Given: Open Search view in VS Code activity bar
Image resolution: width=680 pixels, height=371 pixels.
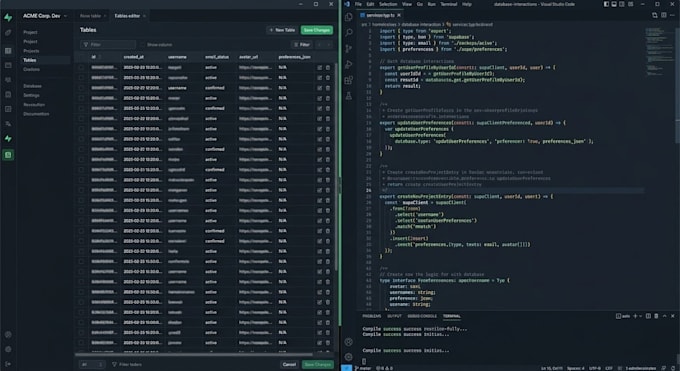Looking at the screenshot, I should [x=349, y=33].
